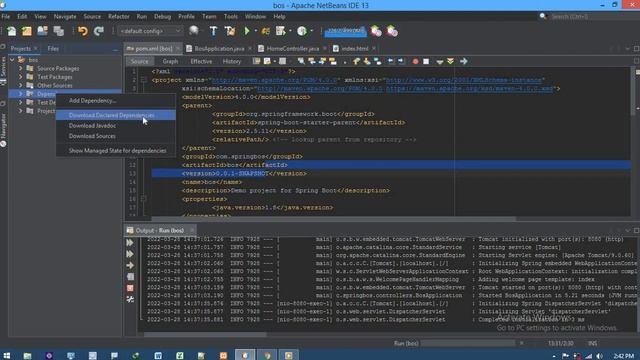The image size is (640, 360).
Task: Close the Output - Run (bos) tab
Action: tap(192, 230)
